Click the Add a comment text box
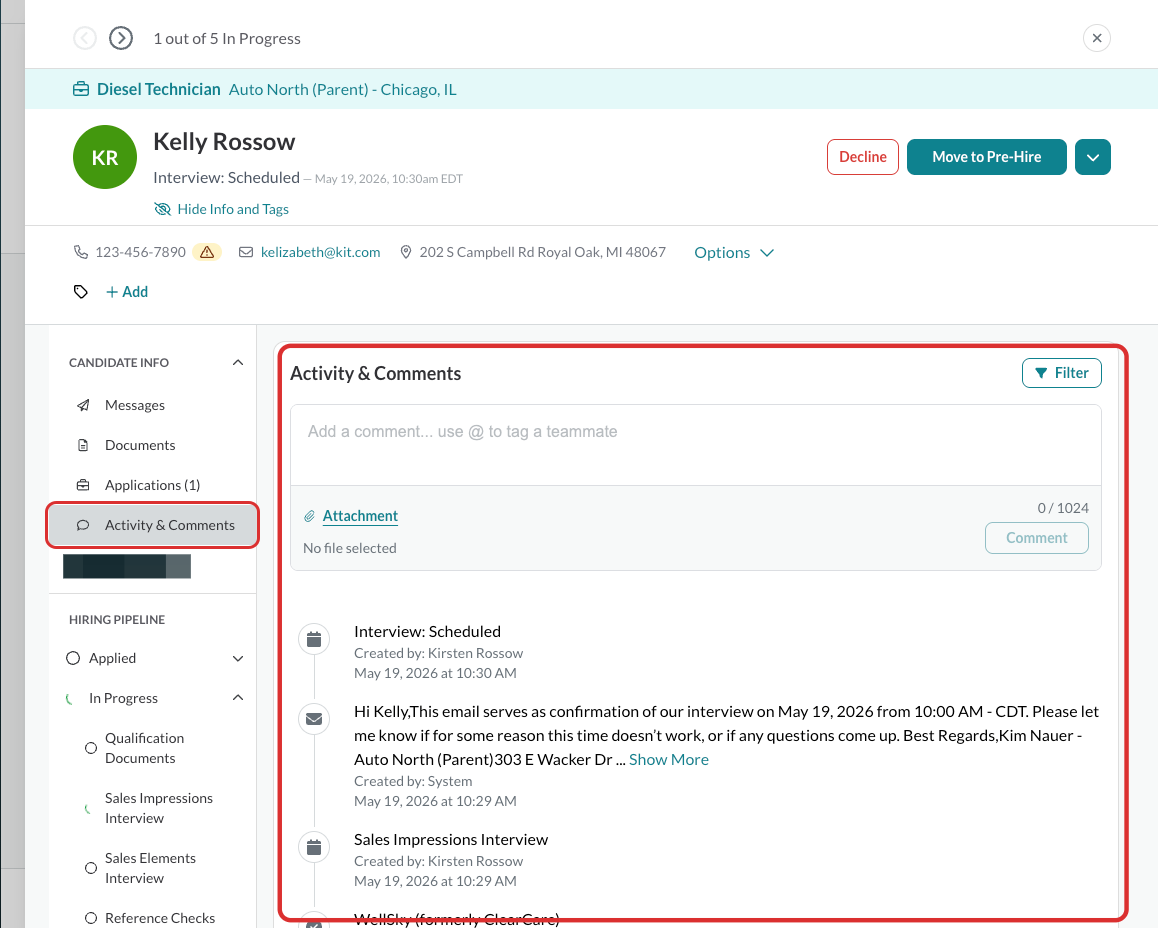 pyautogui.click(x=695, y=444)
